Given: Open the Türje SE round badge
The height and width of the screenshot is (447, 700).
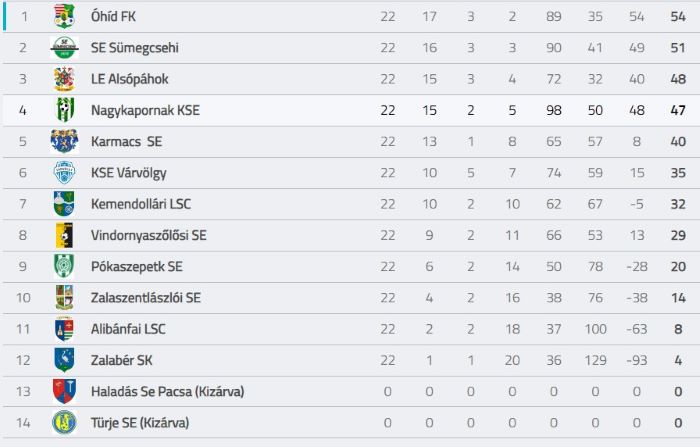Looking at the screenshot, I should coord(64,422).
